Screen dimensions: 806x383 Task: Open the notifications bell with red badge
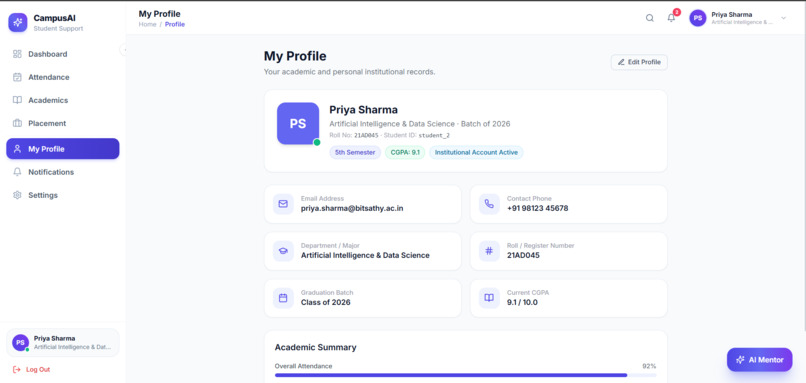672,17
